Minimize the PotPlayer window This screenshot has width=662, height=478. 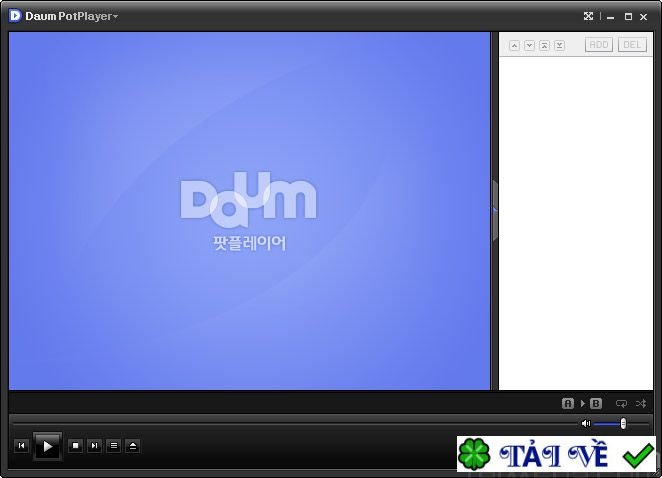tap(610, 17)
